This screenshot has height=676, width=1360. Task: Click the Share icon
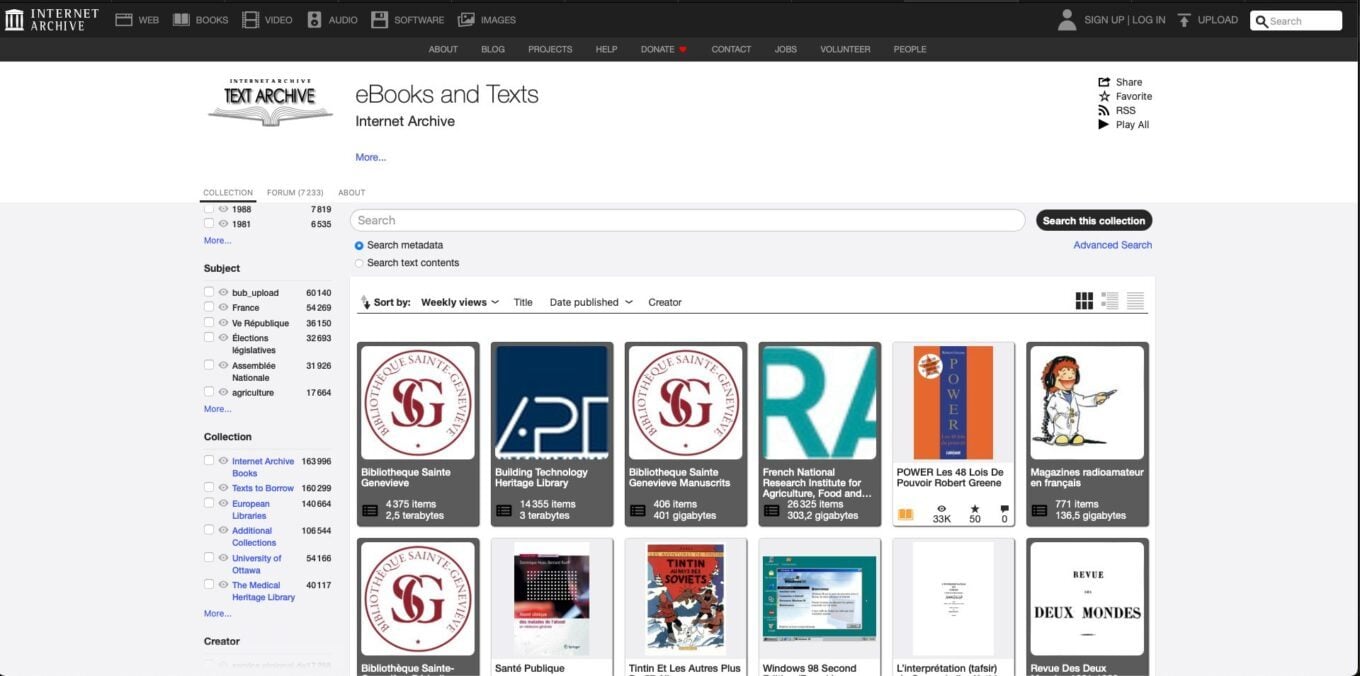[1104, 82]
